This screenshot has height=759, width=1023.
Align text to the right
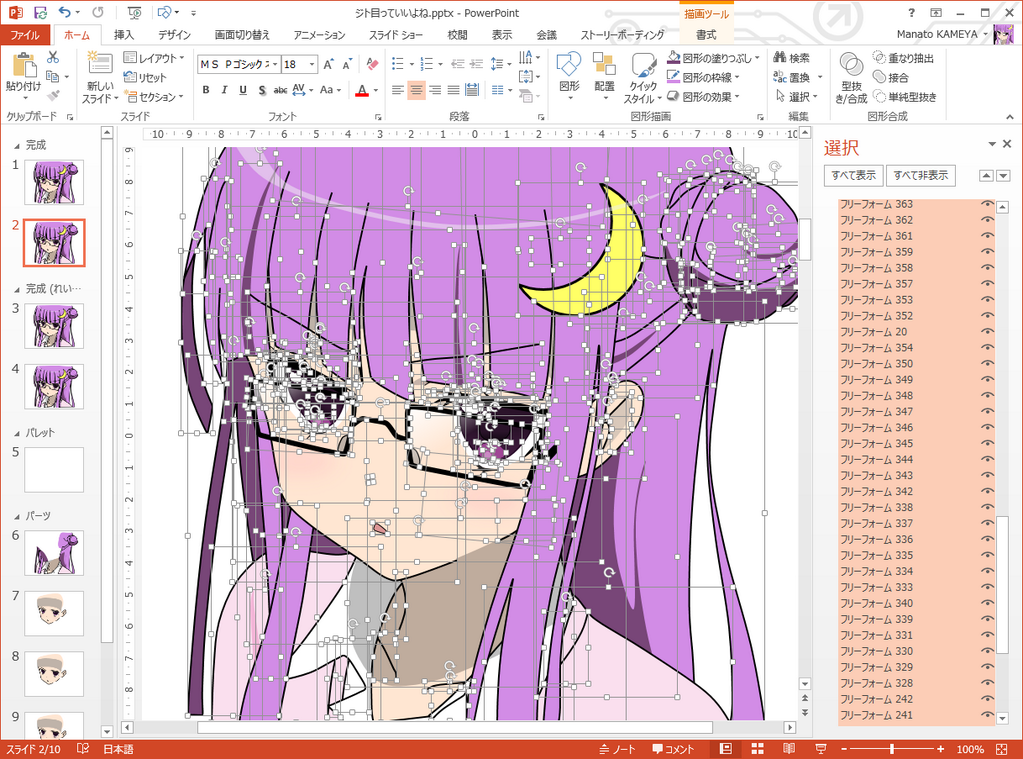pyautogui.click(x=435, y=90)
